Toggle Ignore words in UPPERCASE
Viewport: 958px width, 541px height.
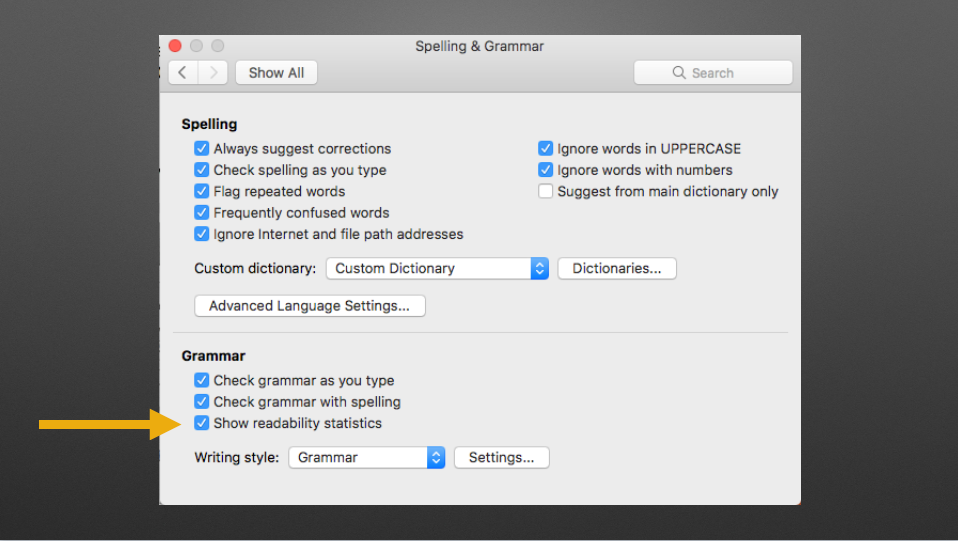coord(546,149)
